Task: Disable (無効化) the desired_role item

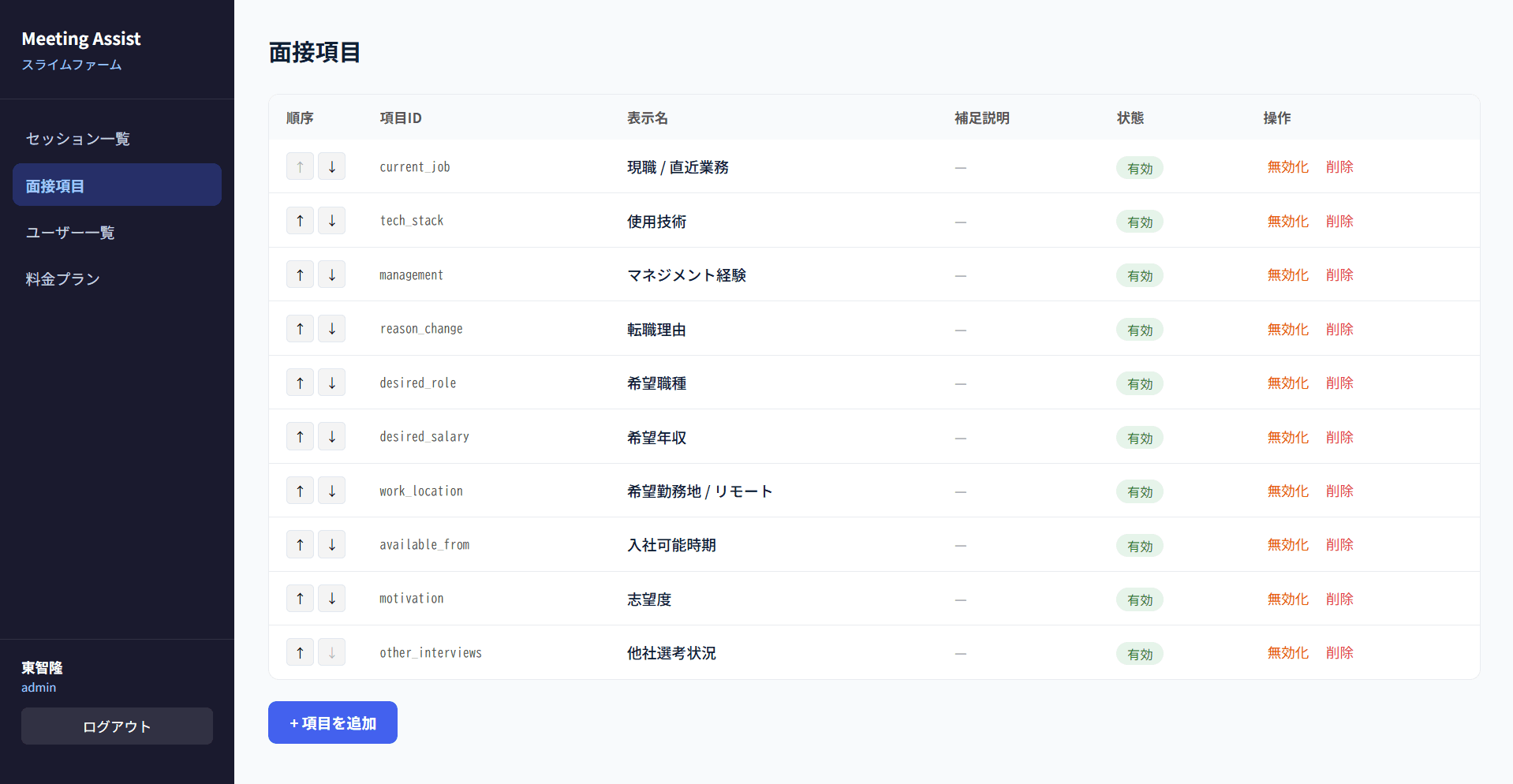Action: click(x=1287, y=383)
